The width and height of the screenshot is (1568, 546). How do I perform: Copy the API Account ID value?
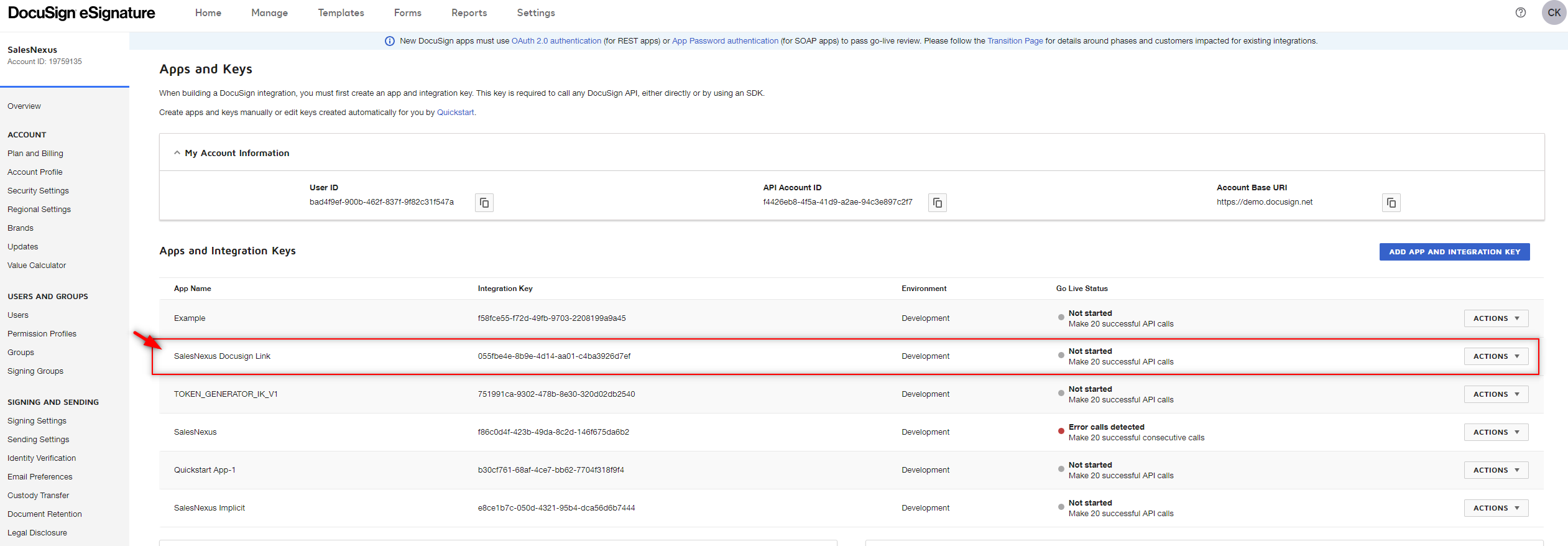pyautogui.click(x=938, y=203)
